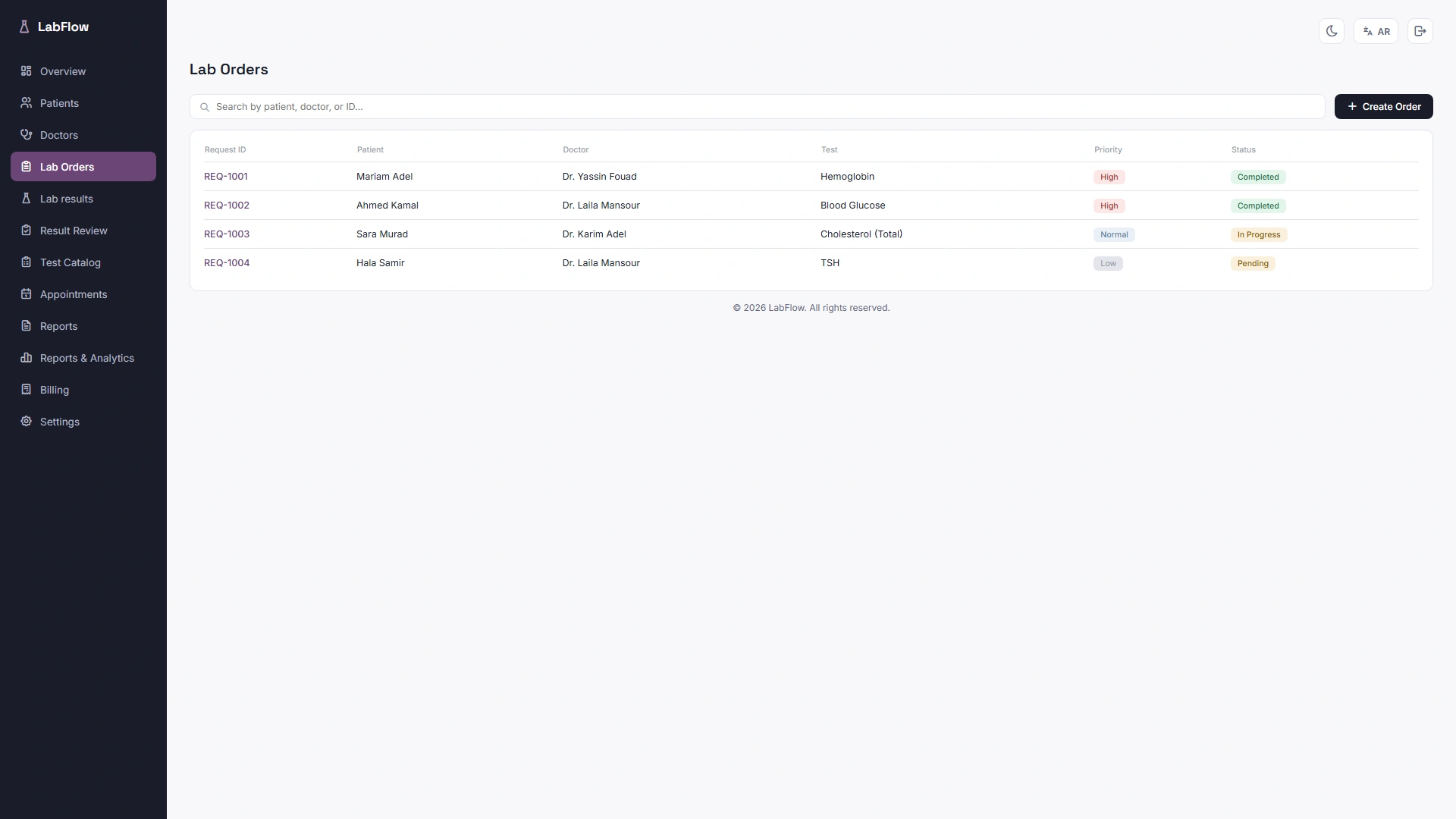
Task: Open request REQ-1002 link
Action: pos(227,206)
